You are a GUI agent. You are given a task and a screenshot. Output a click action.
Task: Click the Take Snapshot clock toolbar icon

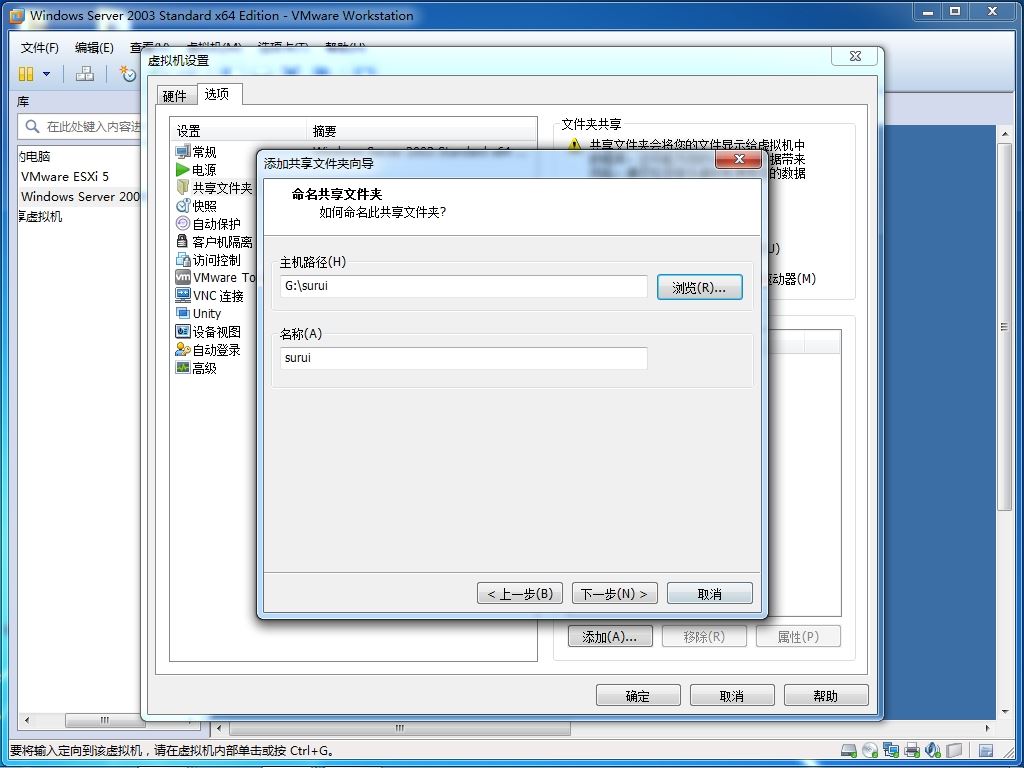point(127,74)
